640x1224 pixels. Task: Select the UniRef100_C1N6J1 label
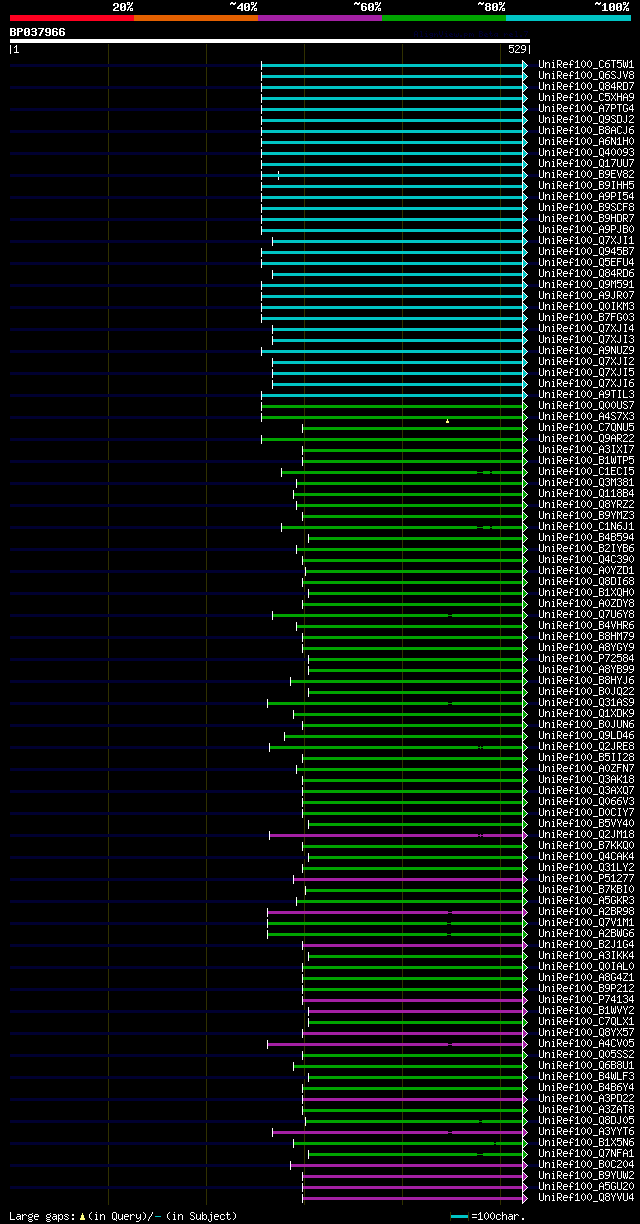click(x=586, y=526)
